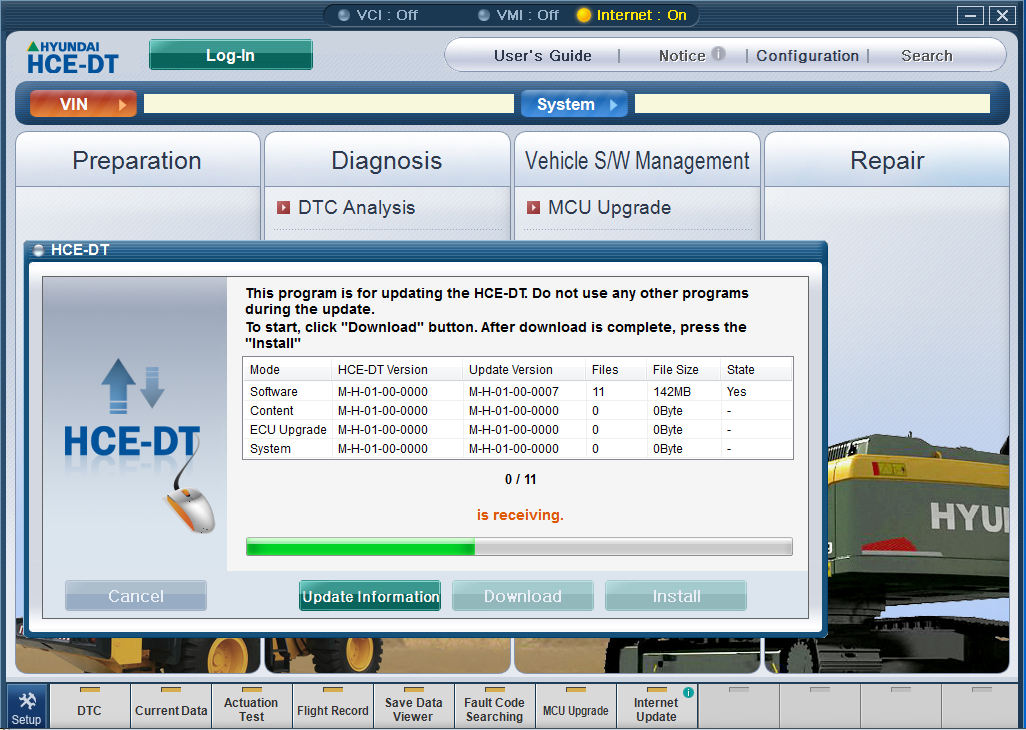
Task: Click the HCE-DT dialog title icon
Action: pyautogui.click(x=39, y=250)
